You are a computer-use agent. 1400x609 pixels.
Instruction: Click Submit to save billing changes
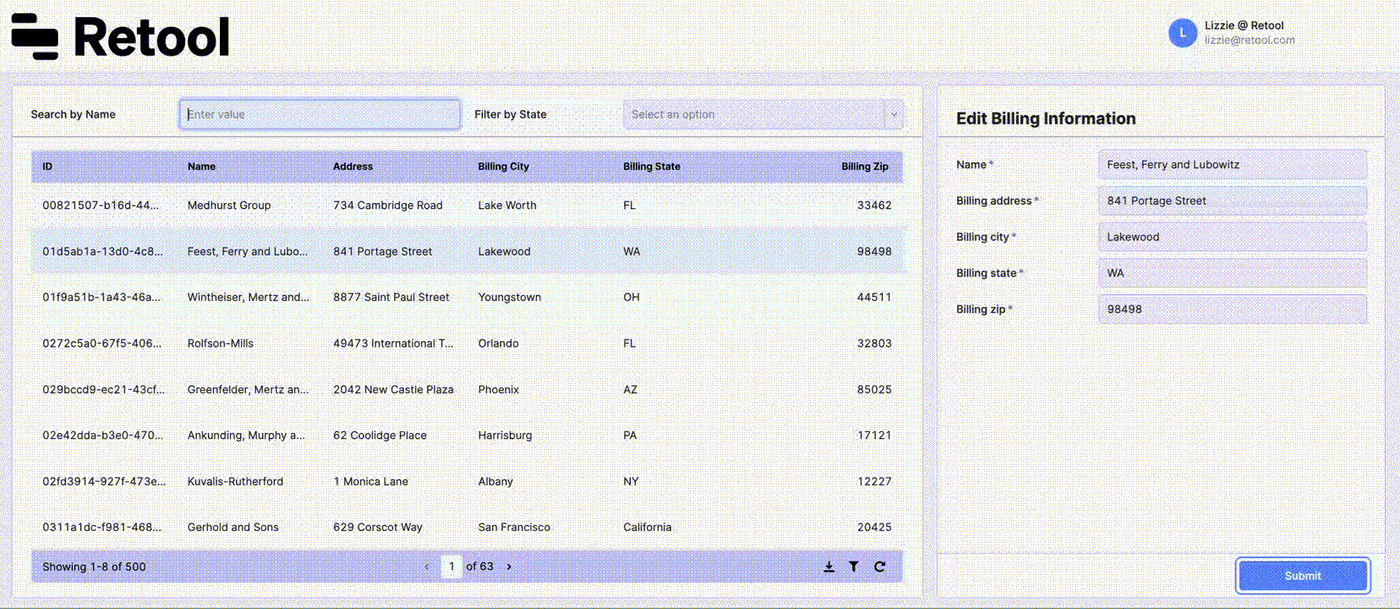(1302, 575)
